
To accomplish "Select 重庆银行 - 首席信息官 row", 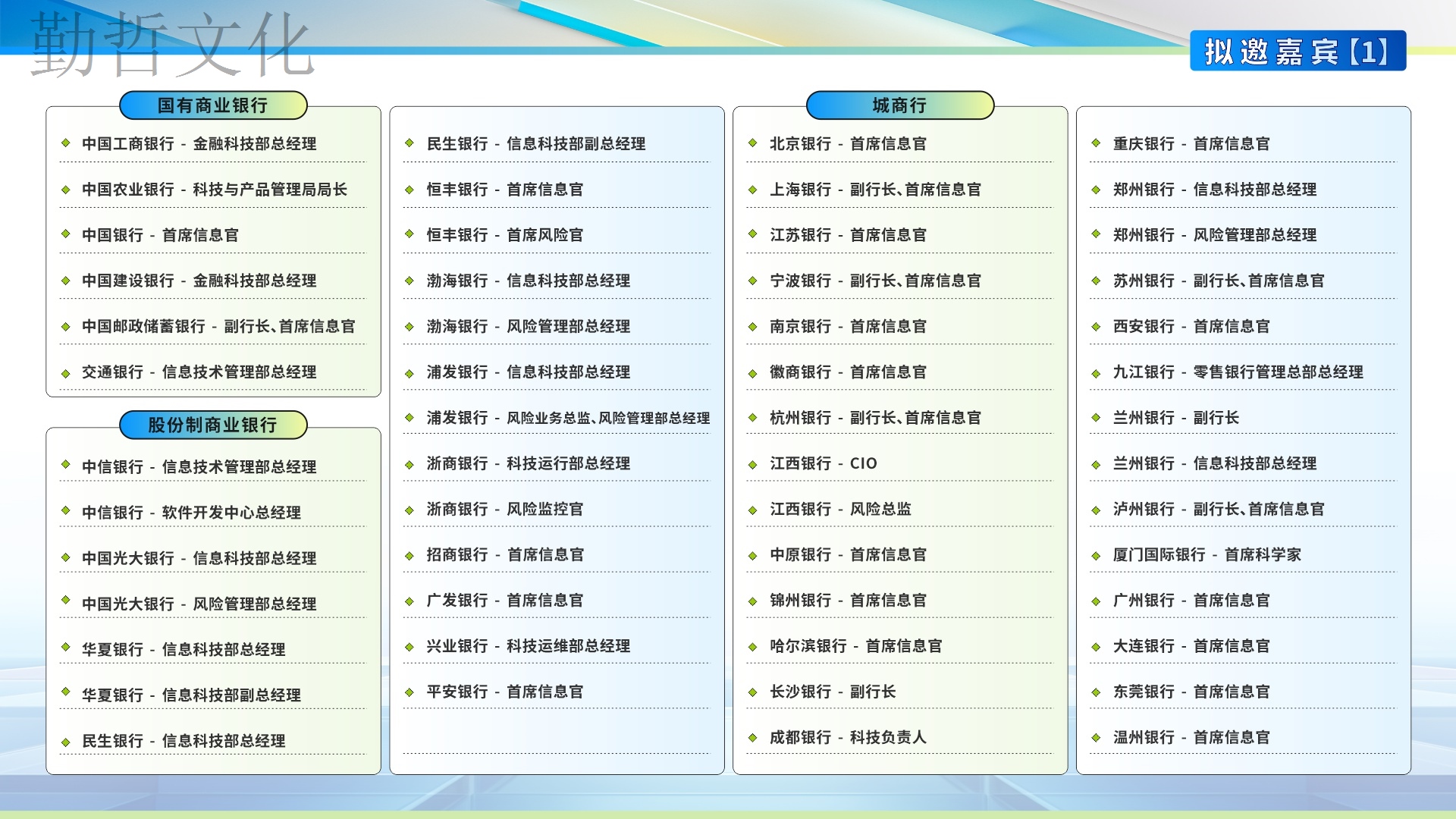I will point(1243,144).
